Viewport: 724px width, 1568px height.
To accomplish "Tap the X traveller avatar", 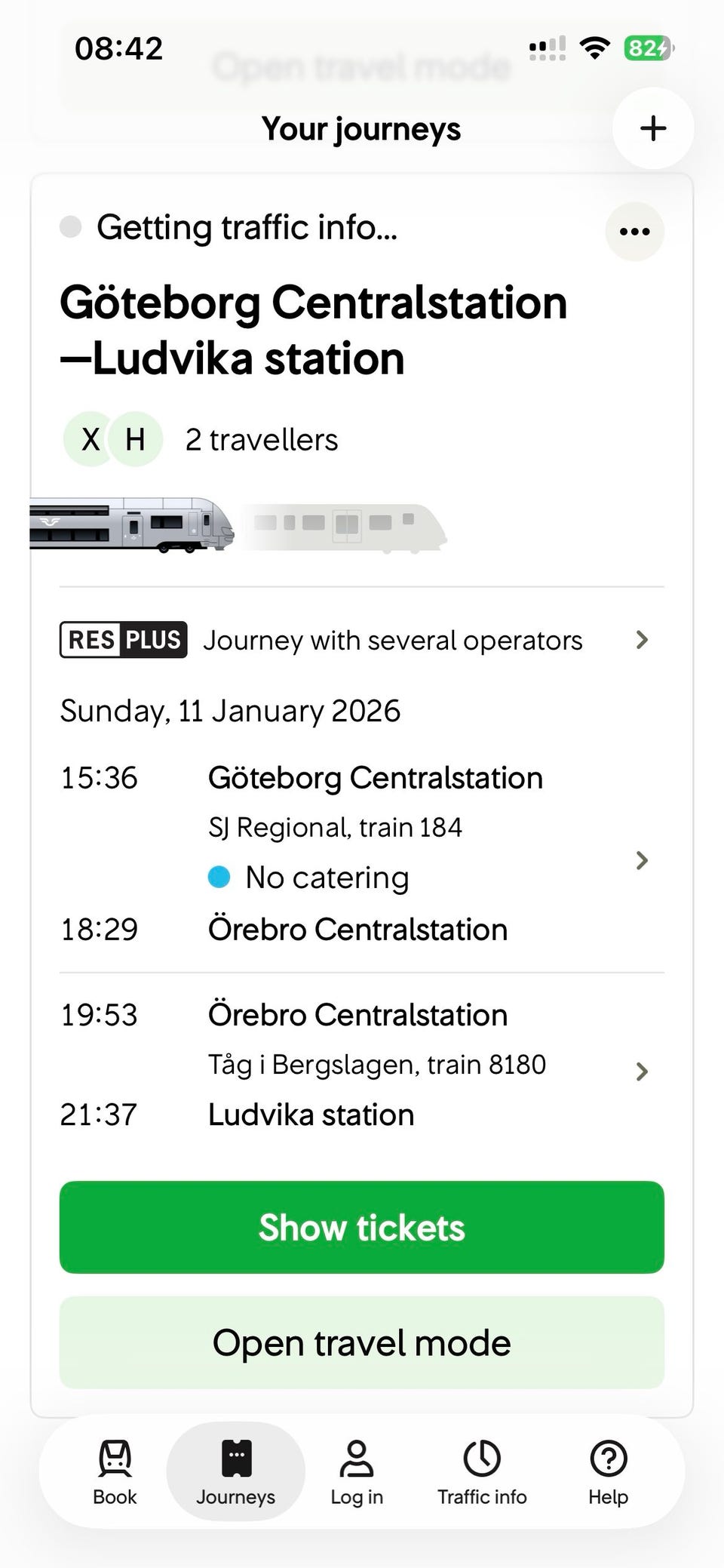I will tap(90, 439).
